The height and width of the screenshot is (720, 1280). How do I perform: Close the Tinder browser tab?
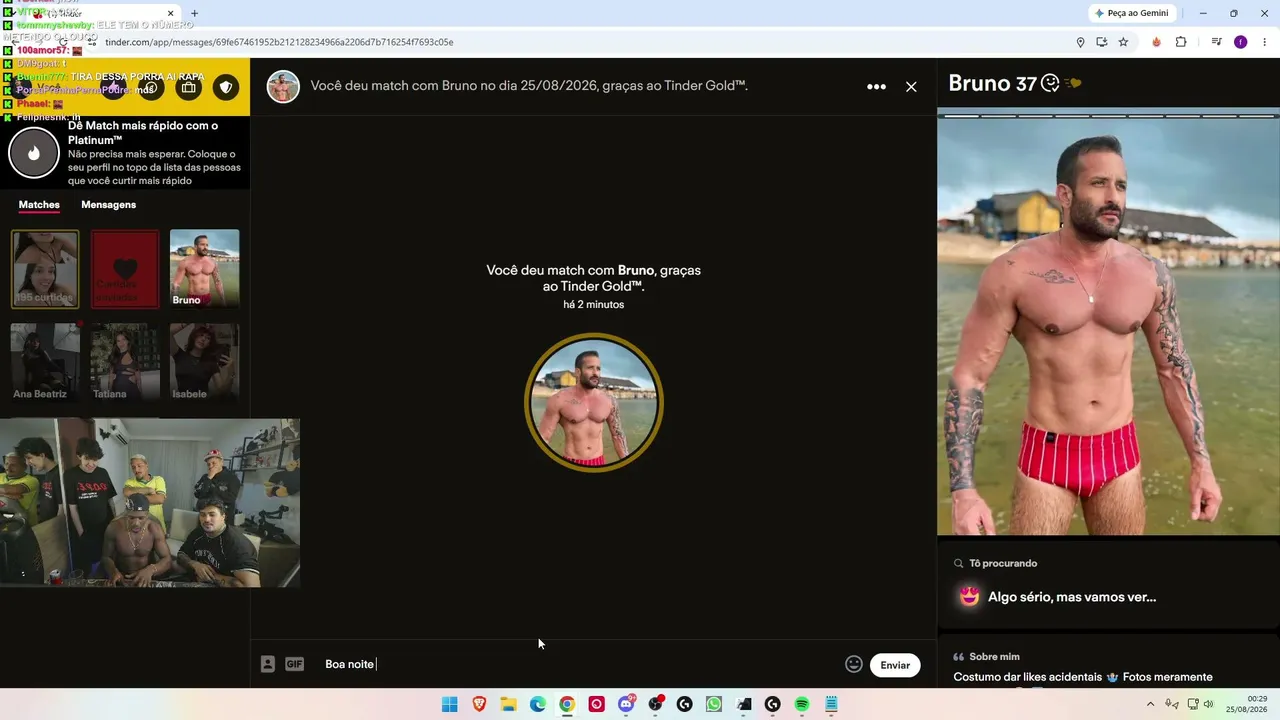(x=170, y=14)
